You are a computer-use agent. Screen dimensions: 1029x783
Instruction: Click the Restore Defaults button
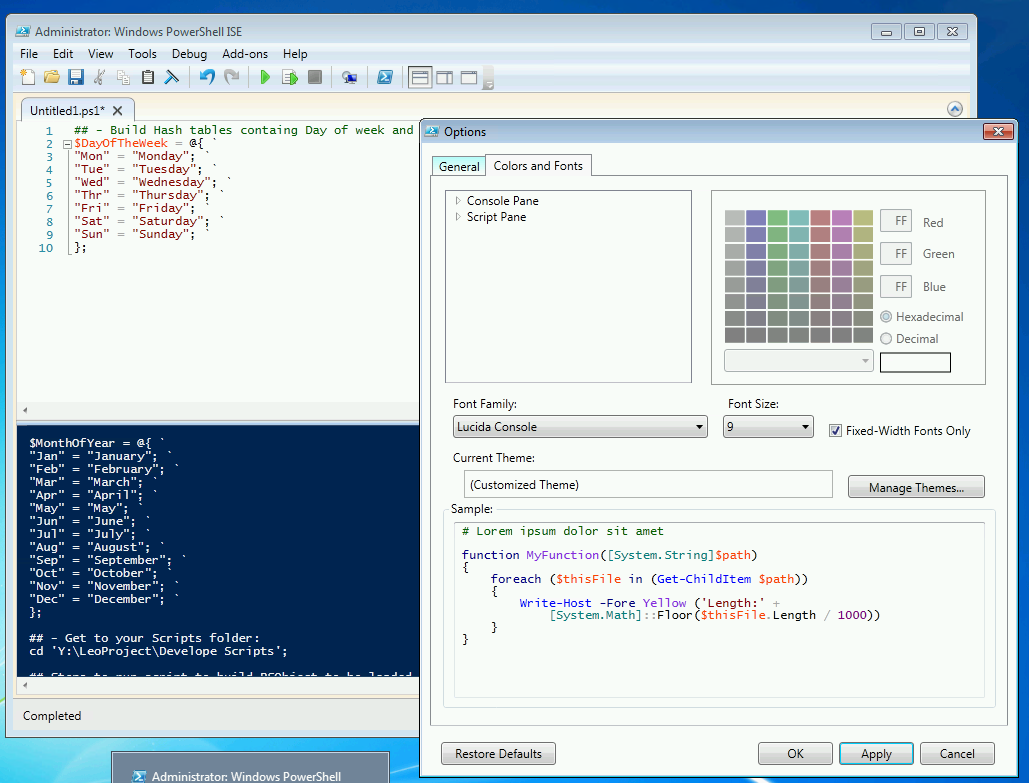pos(498,753)
